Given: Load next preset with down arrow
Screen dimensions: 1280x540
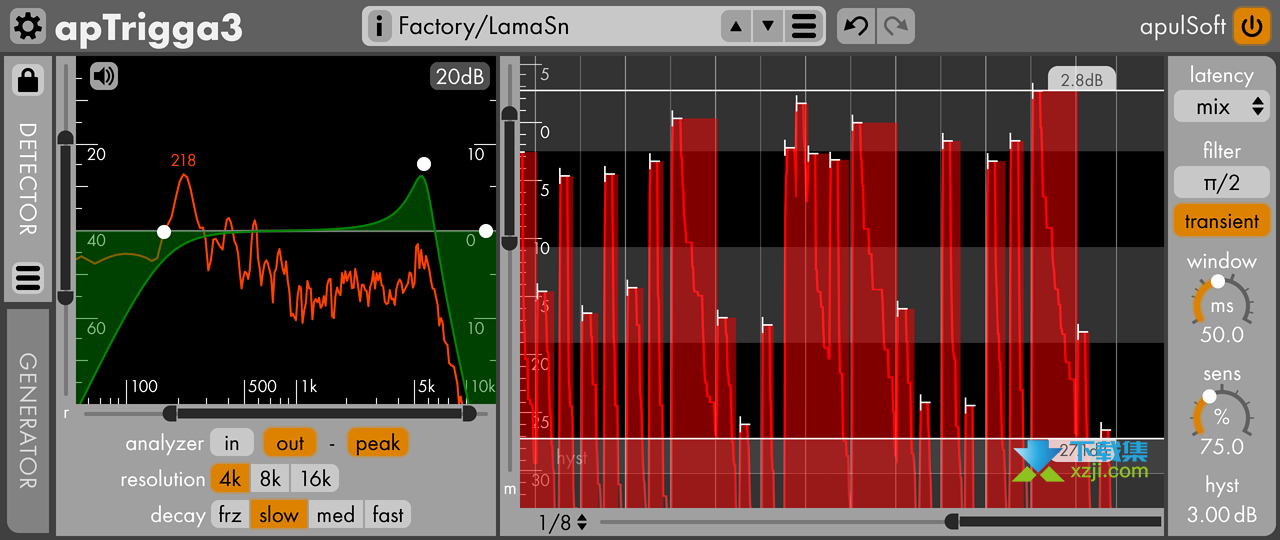Looking at the screenshot, I should tap(768, 26).
